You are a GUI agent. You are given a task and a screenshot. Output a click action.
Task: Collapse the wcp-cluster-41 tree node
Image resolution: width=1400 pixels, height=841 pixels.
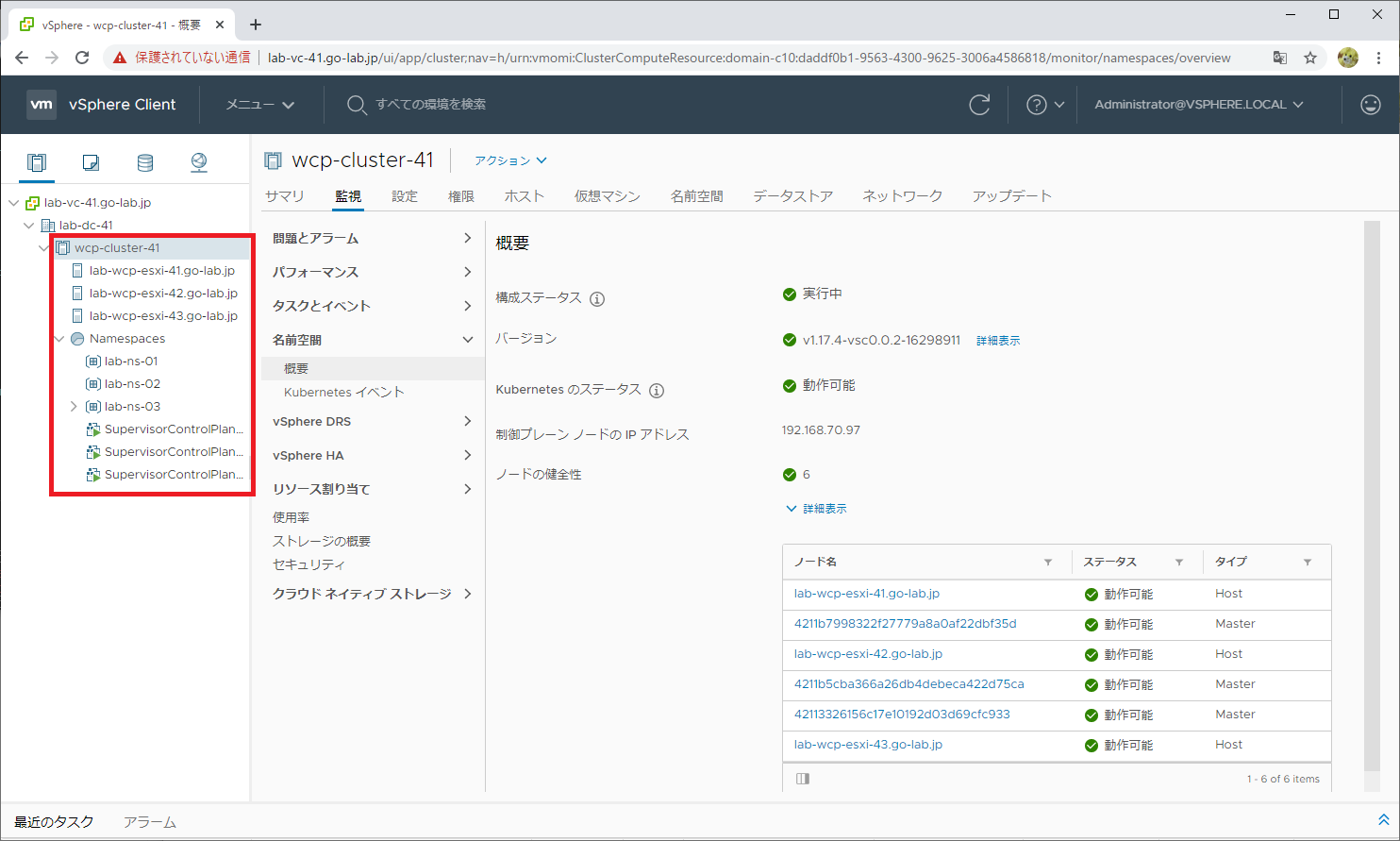click(x=43, y=248)
